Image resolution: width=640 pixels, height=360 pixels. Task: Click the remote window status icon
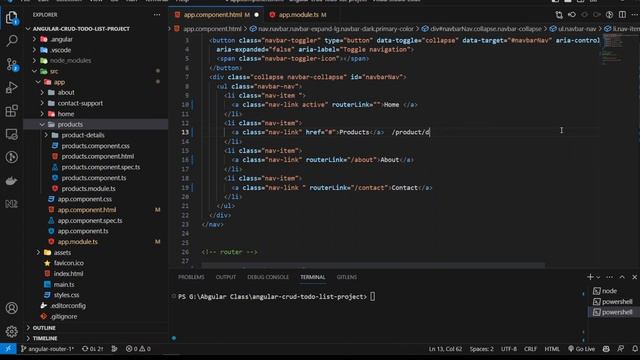8,349
